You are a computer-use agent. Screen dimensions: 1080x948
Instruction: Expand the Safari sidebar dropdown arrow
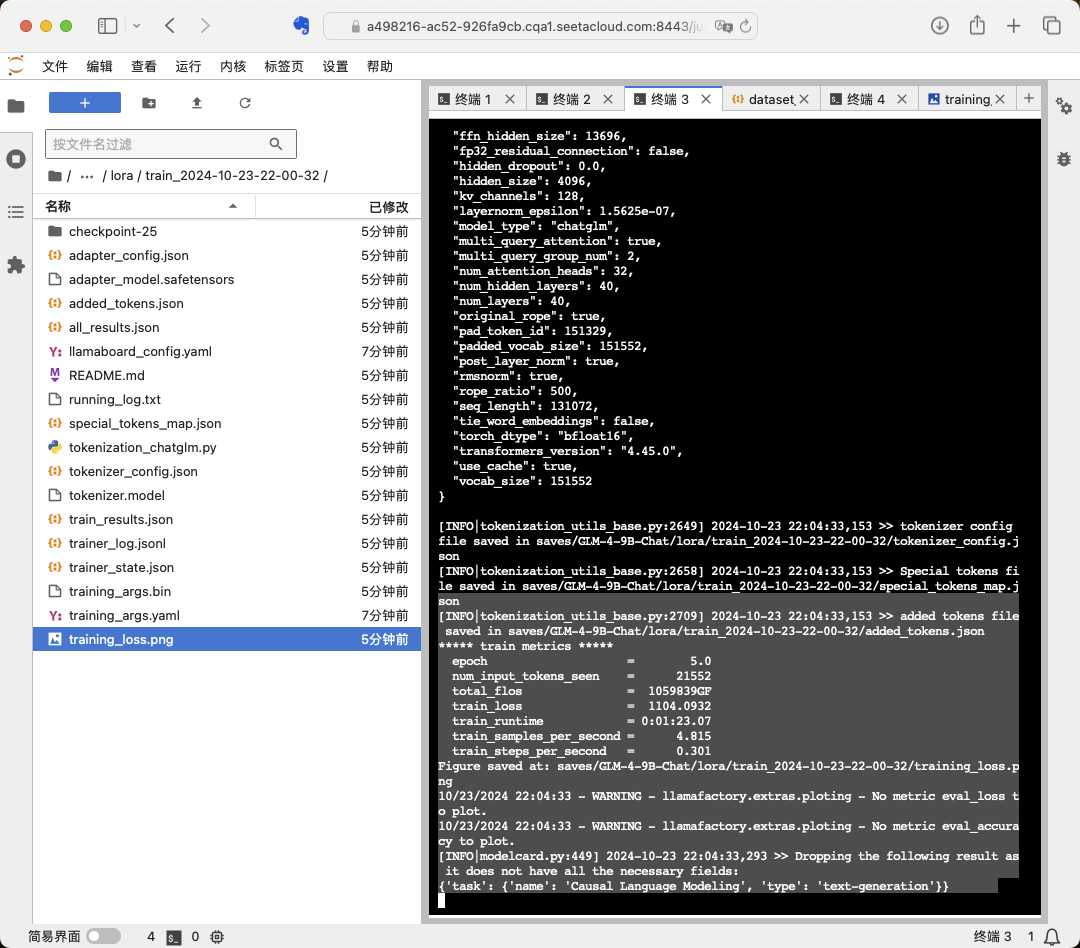click(137, 26)
